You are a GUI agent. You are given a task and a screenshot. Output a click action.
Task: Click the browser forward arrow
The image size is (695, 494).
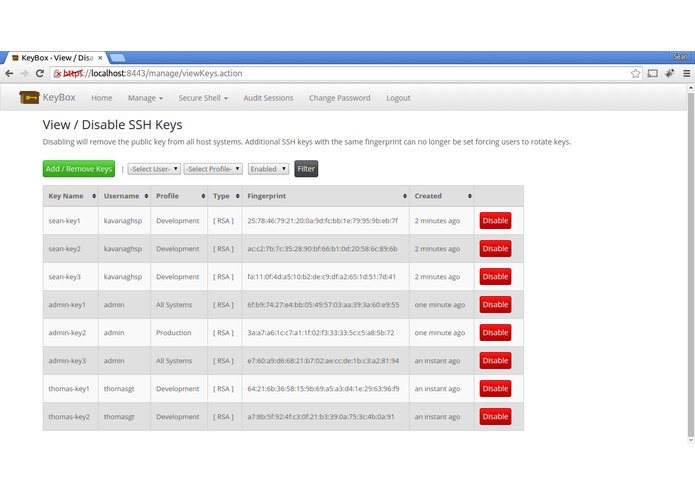24,74
